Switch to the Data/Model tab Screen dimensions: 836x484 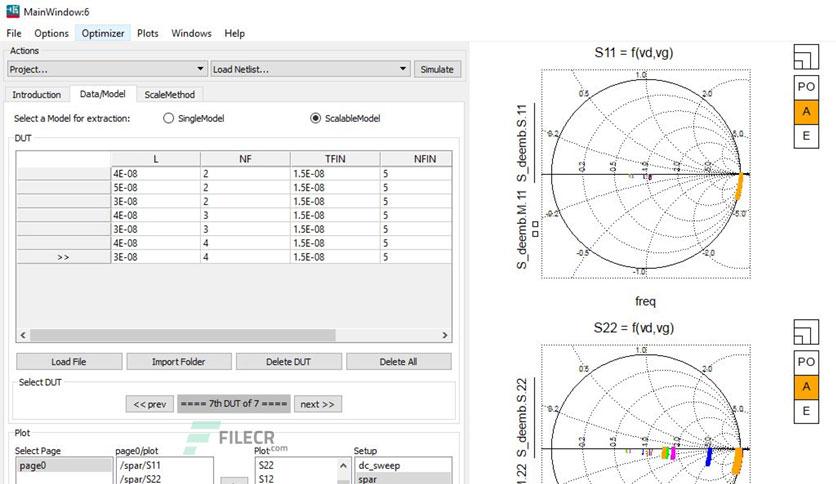102,94
